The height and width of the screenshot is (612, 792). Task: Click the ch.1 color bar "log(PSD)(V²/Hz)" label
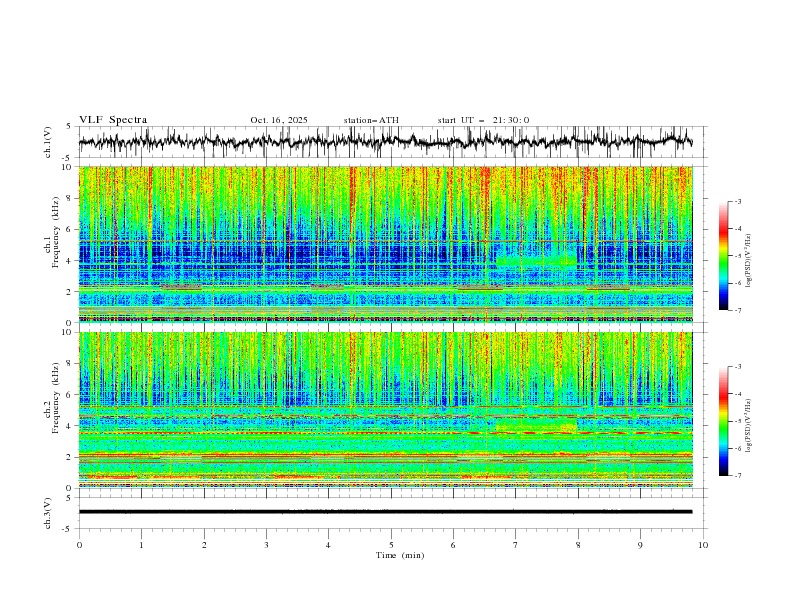click(x=748, y=260)
